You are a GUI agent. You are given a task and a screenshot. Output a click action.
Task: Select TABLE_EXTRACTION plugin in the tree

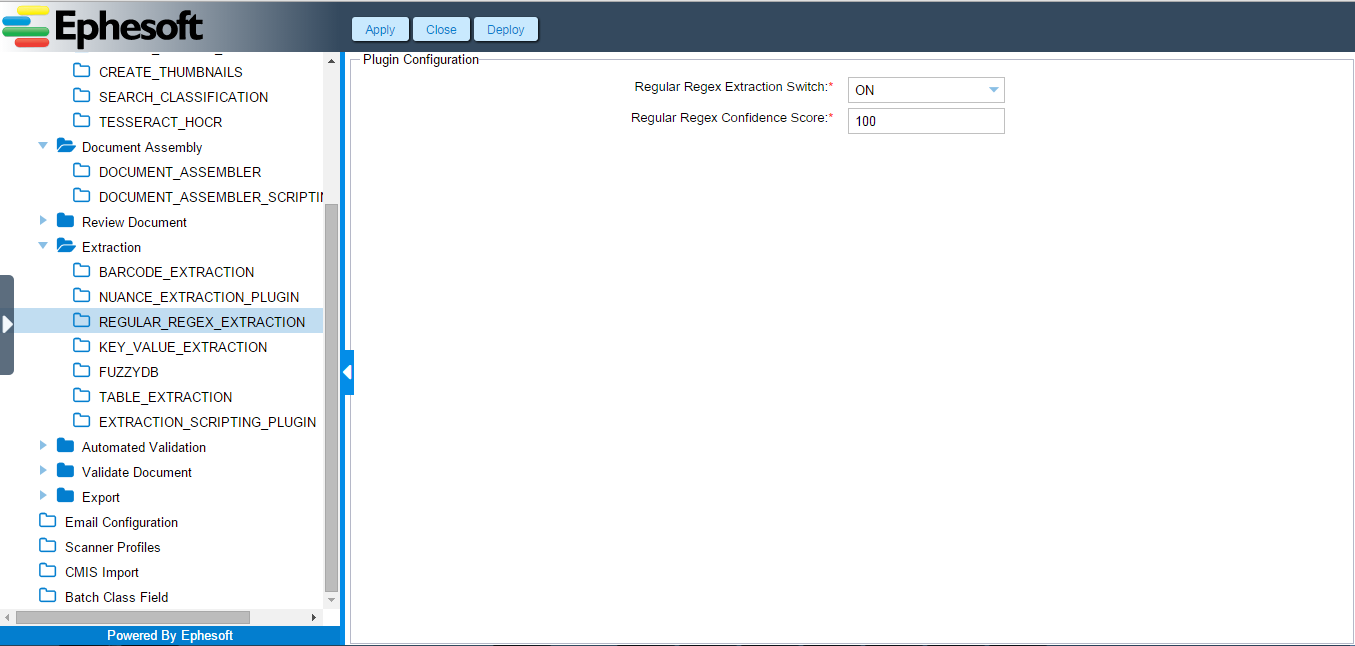point(165,397)
